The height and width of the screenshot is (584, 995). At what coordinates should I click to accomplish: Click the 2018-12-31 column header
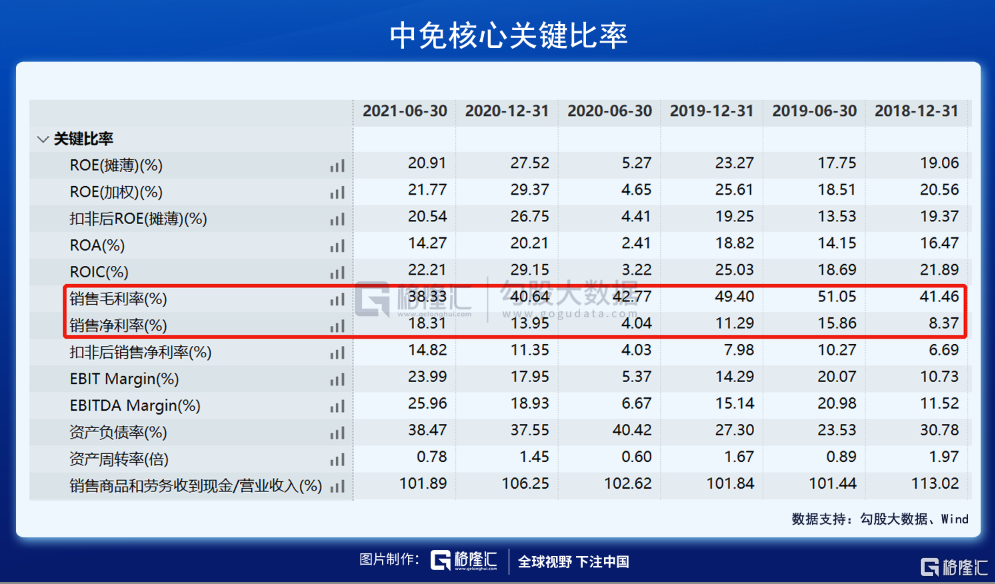click(916, 111)
